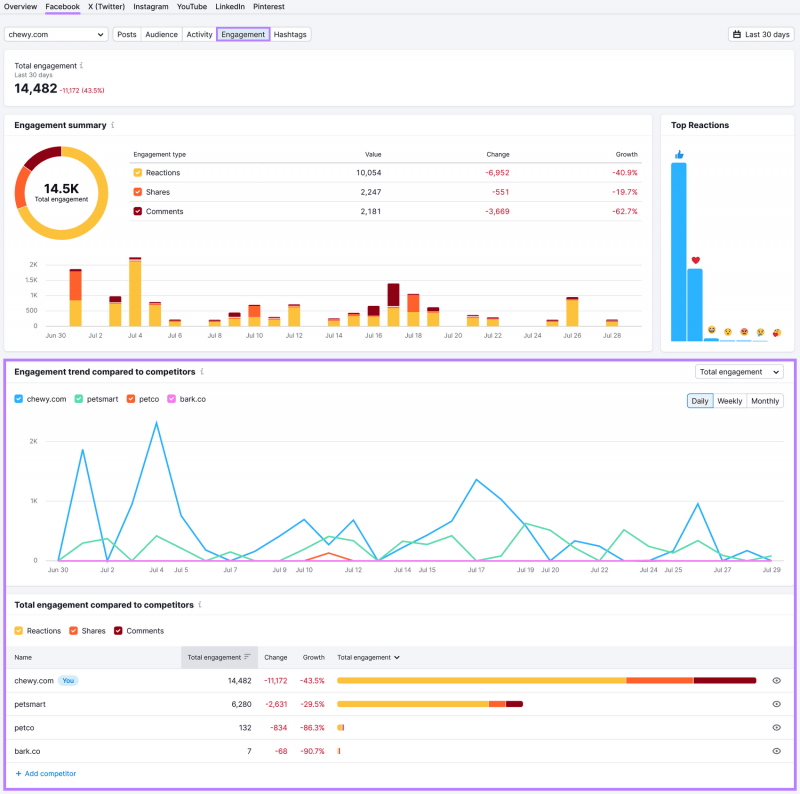Hide petco row with eye icon

[777, 727]
